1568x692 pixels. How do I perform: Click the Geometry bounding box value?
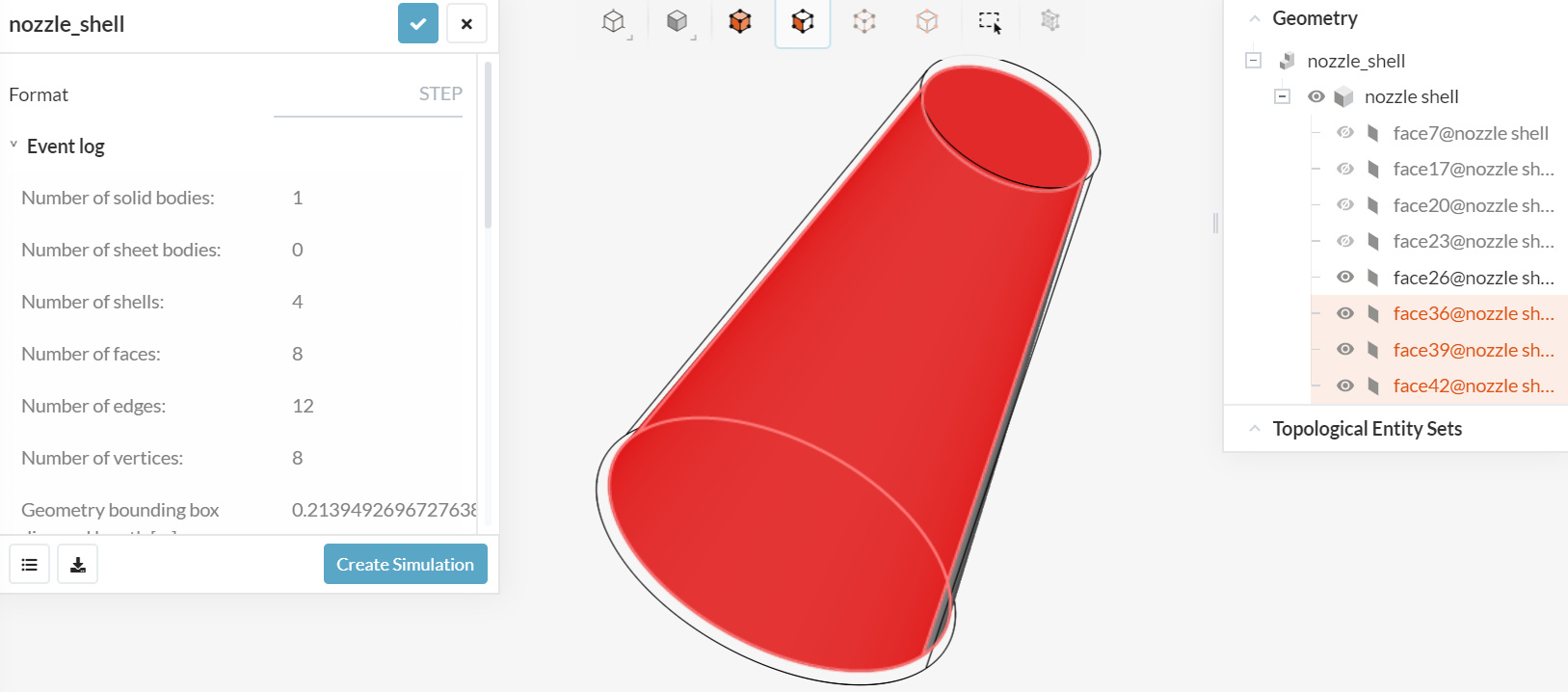(384, 510)
